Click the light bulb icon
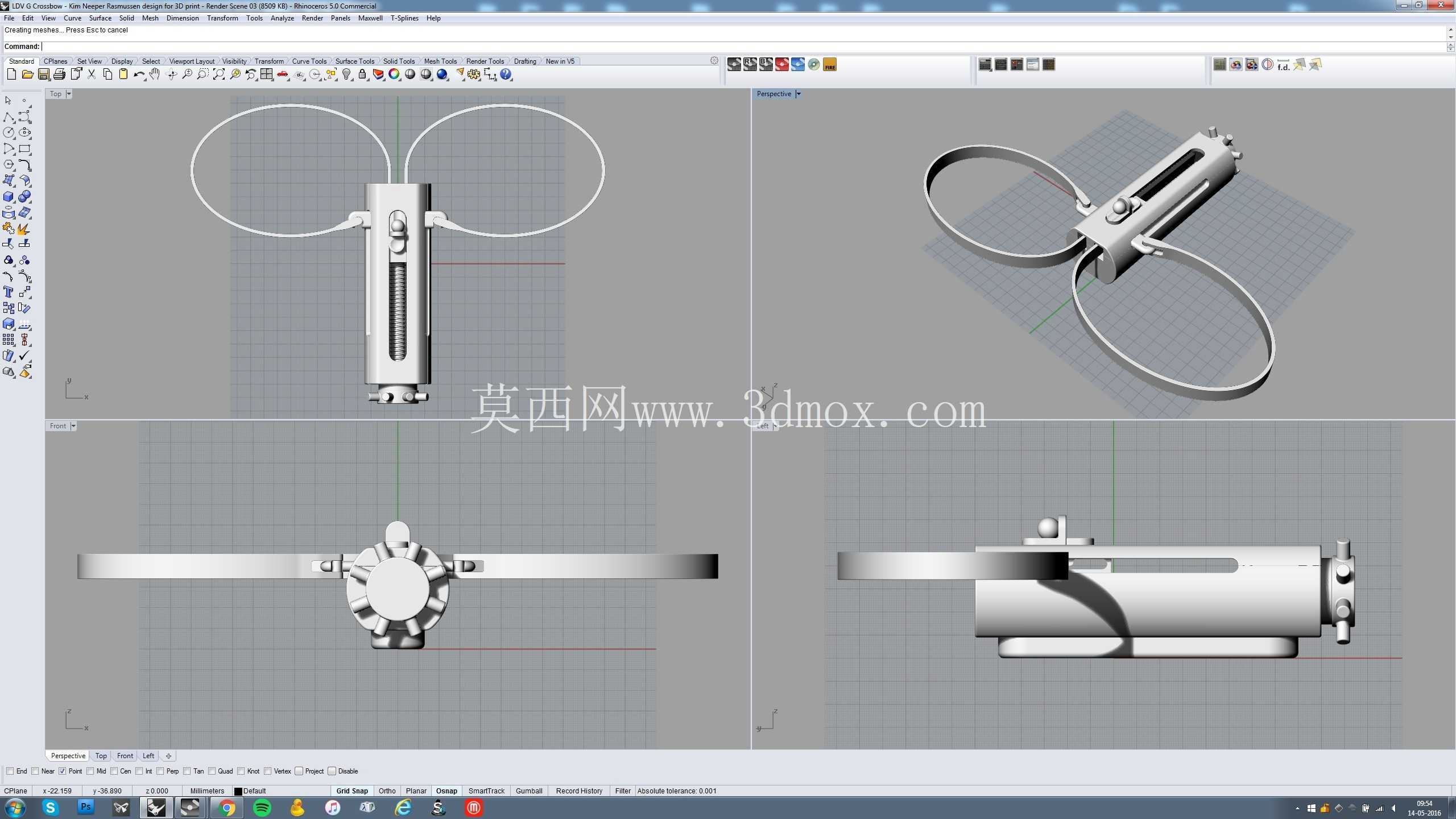This screenshot has height=819, width=1456. pyautogui.click(x=346, y=75)
